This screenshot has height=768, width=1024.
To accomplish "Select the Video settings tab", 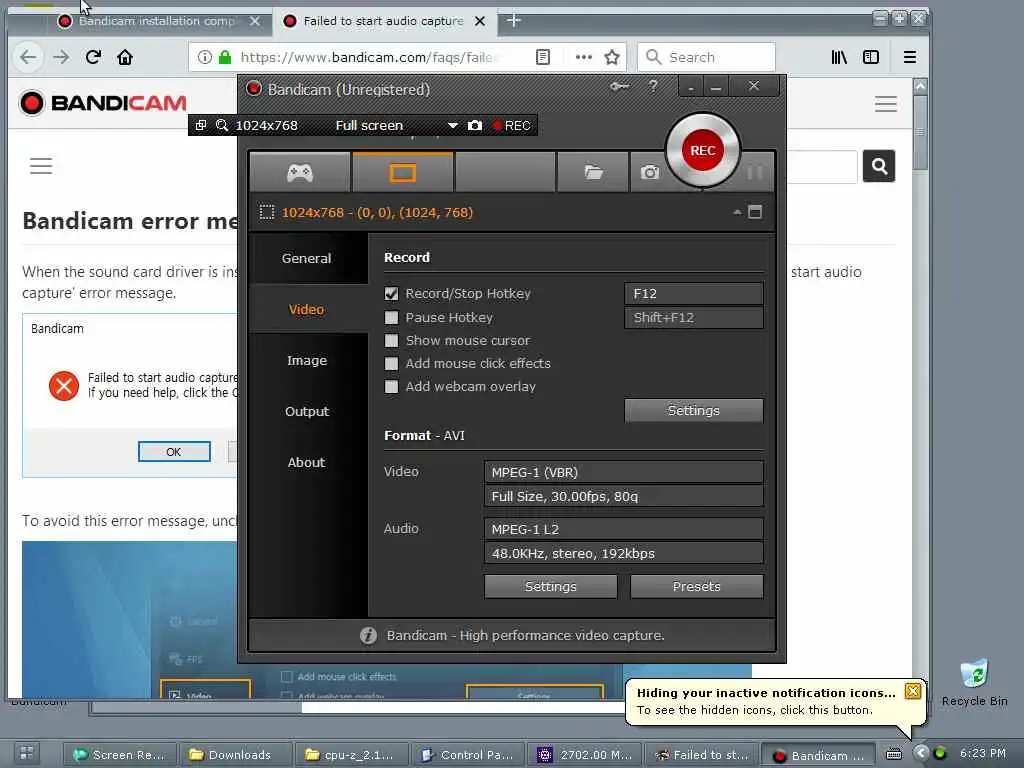I will click(x=306, y=310).
